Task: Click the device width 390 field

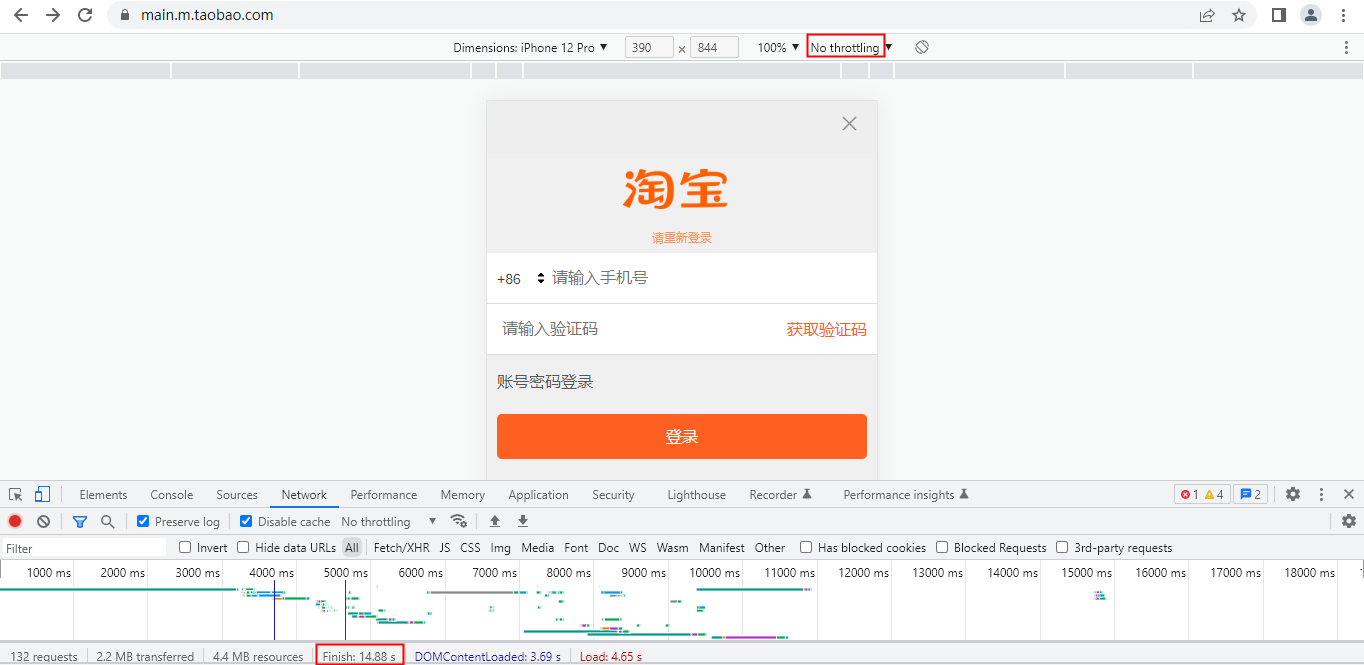Action: click(x=649, y=47)
